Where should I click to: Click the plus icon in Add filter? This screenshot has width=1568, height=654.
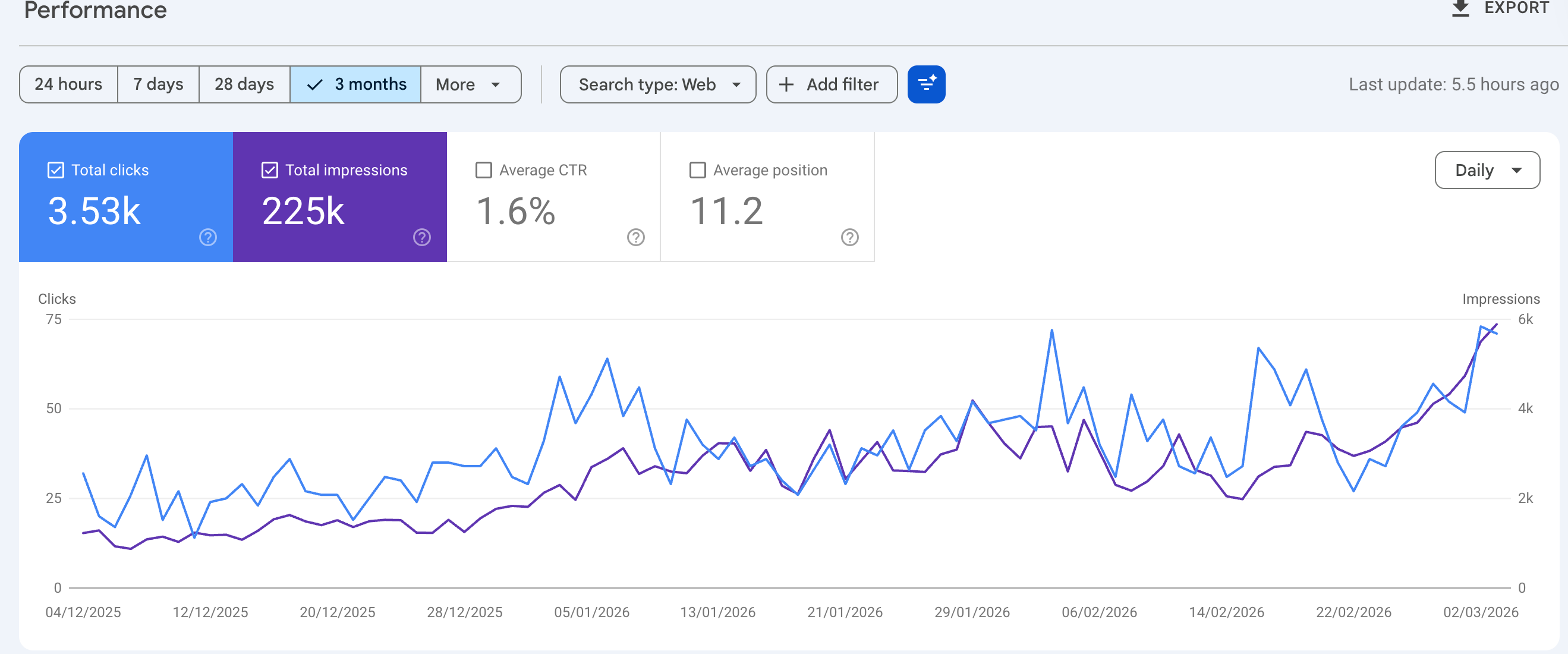pos(786,84)
